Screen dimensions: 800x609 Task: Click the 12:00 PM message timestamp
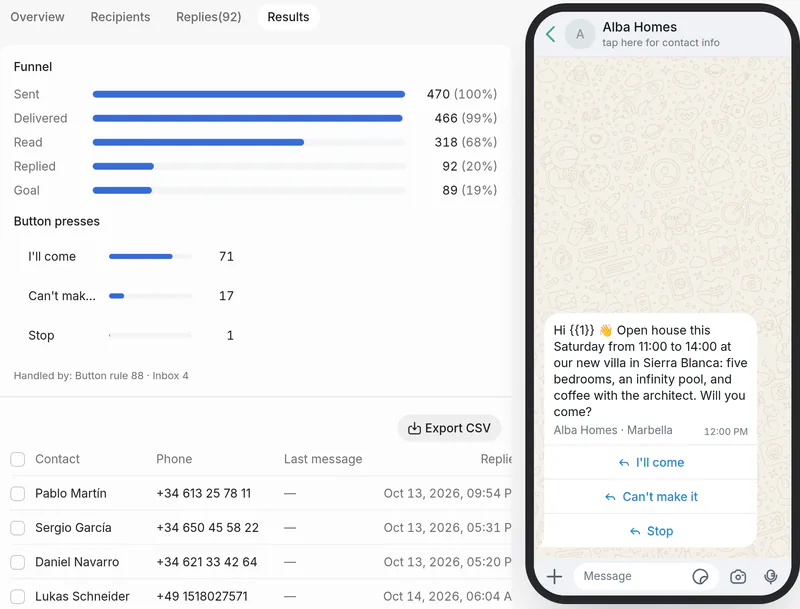726,432
